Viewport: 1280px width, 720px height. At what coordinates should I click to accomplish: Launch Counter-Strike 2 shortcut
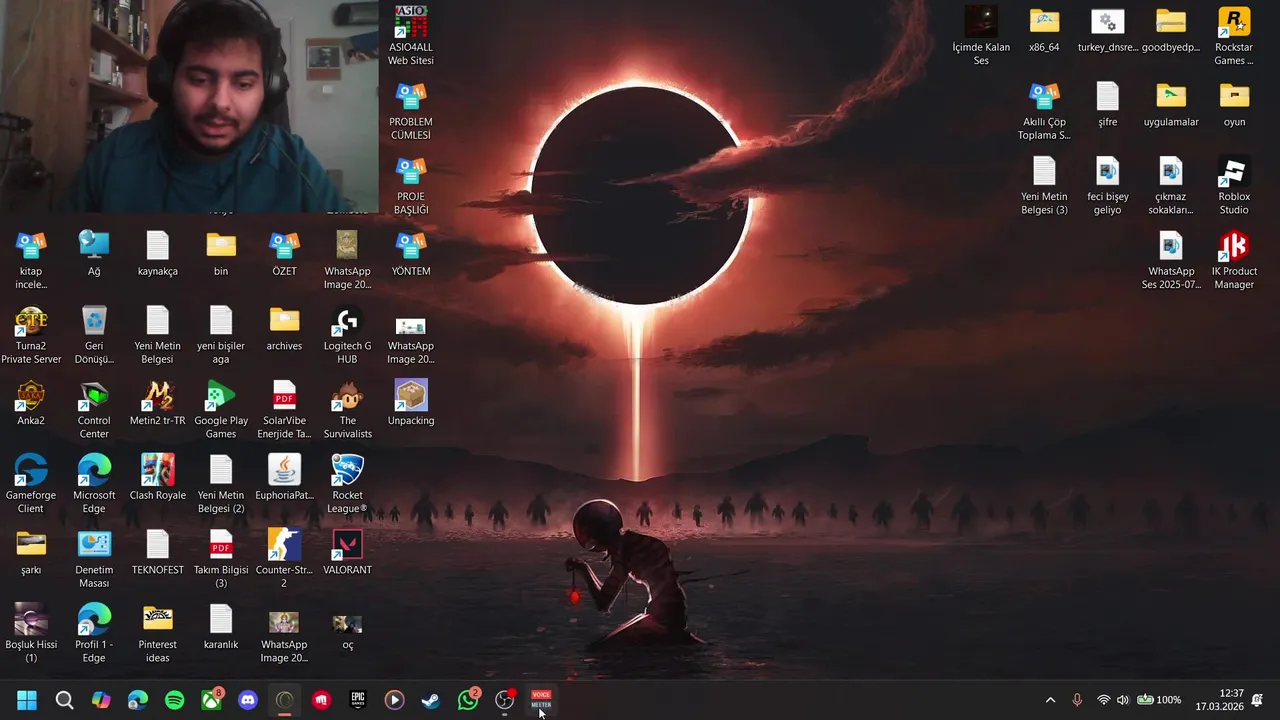click(x=284, y=559)
